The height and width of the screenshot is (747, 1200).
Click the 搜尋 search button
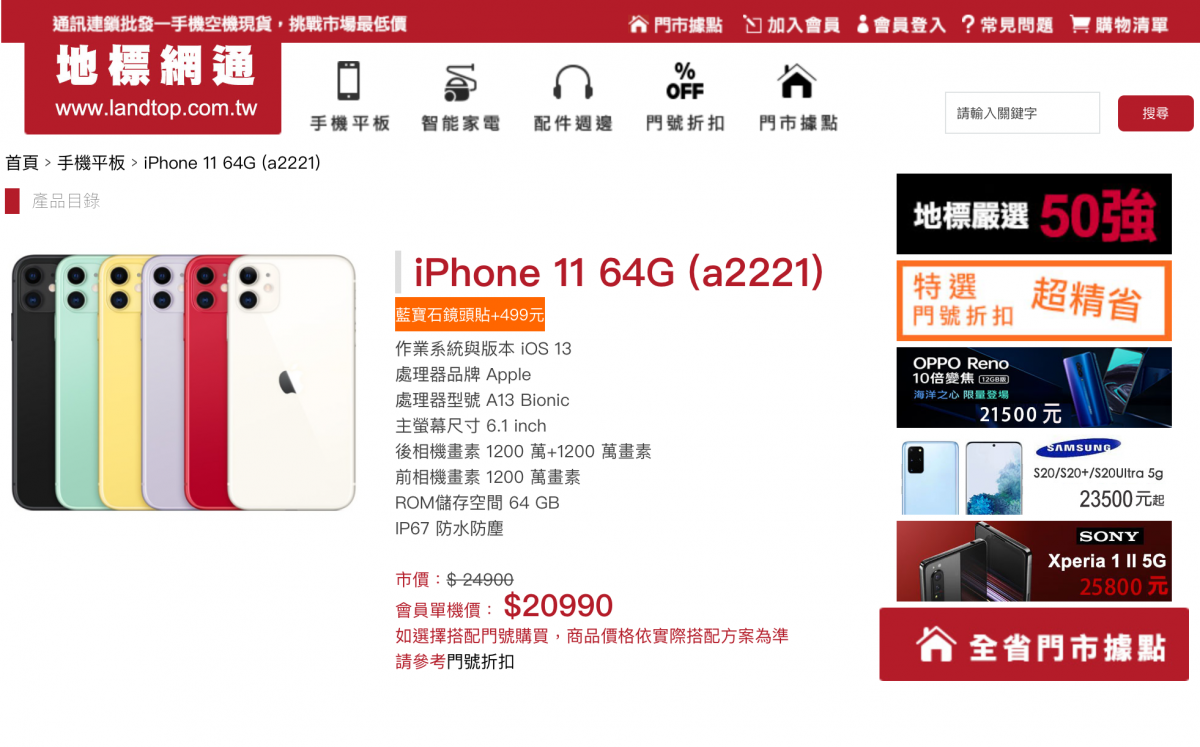tap(1155, 113)
